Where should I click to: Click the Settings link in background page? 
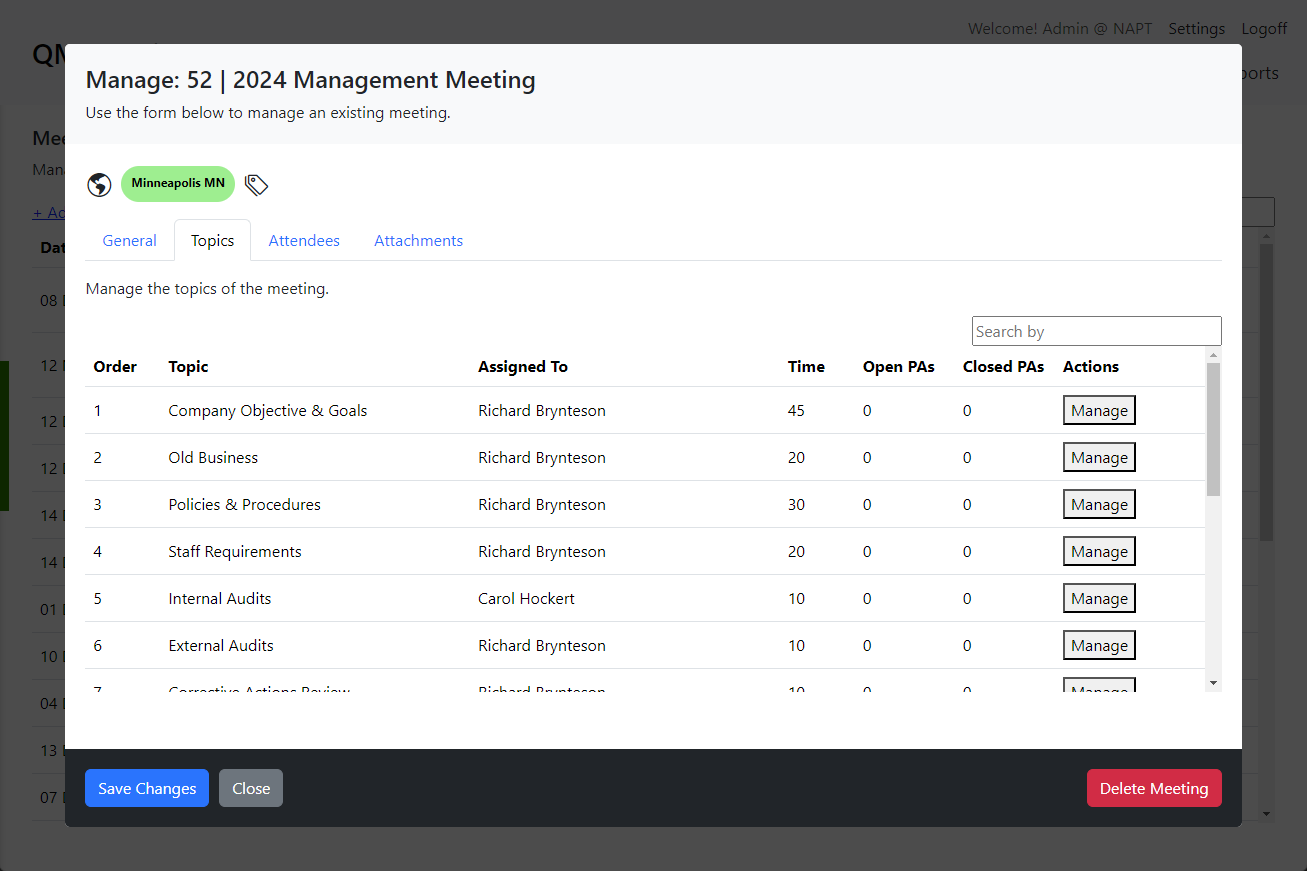pos(1196,28)
